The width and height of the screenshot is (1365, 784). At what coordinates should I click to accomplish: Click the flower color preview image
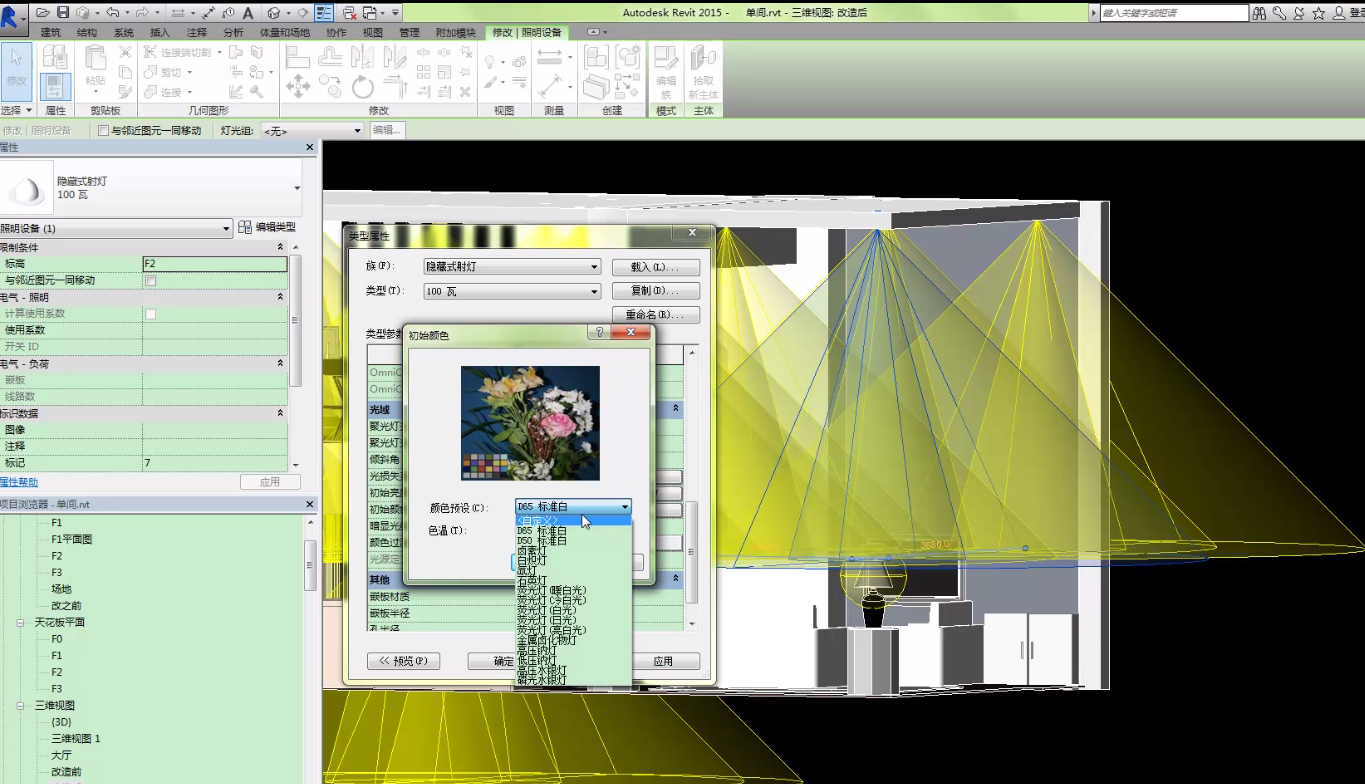tap(530, 423)
